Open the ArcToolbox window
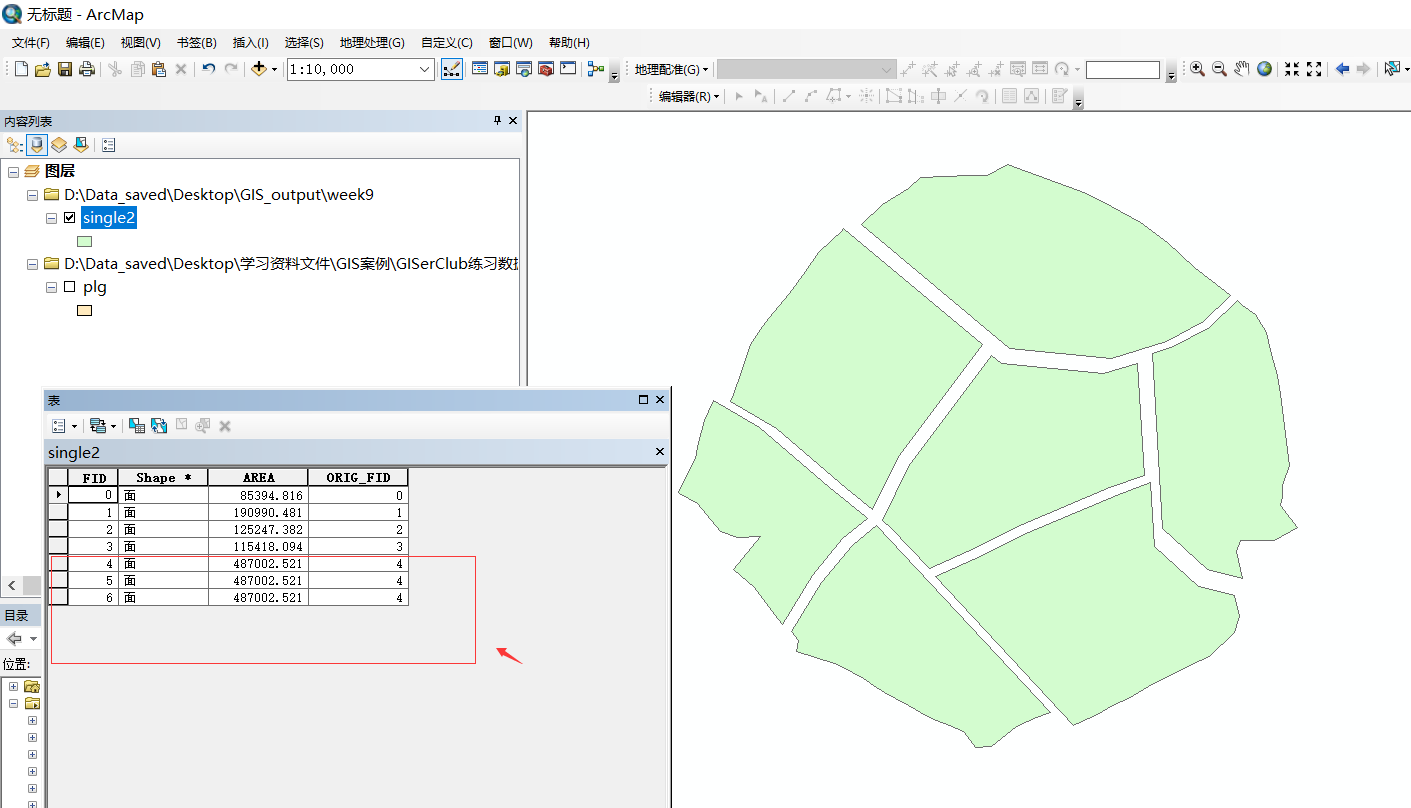This screenshot has width=1411, height=808. [546, 69]
